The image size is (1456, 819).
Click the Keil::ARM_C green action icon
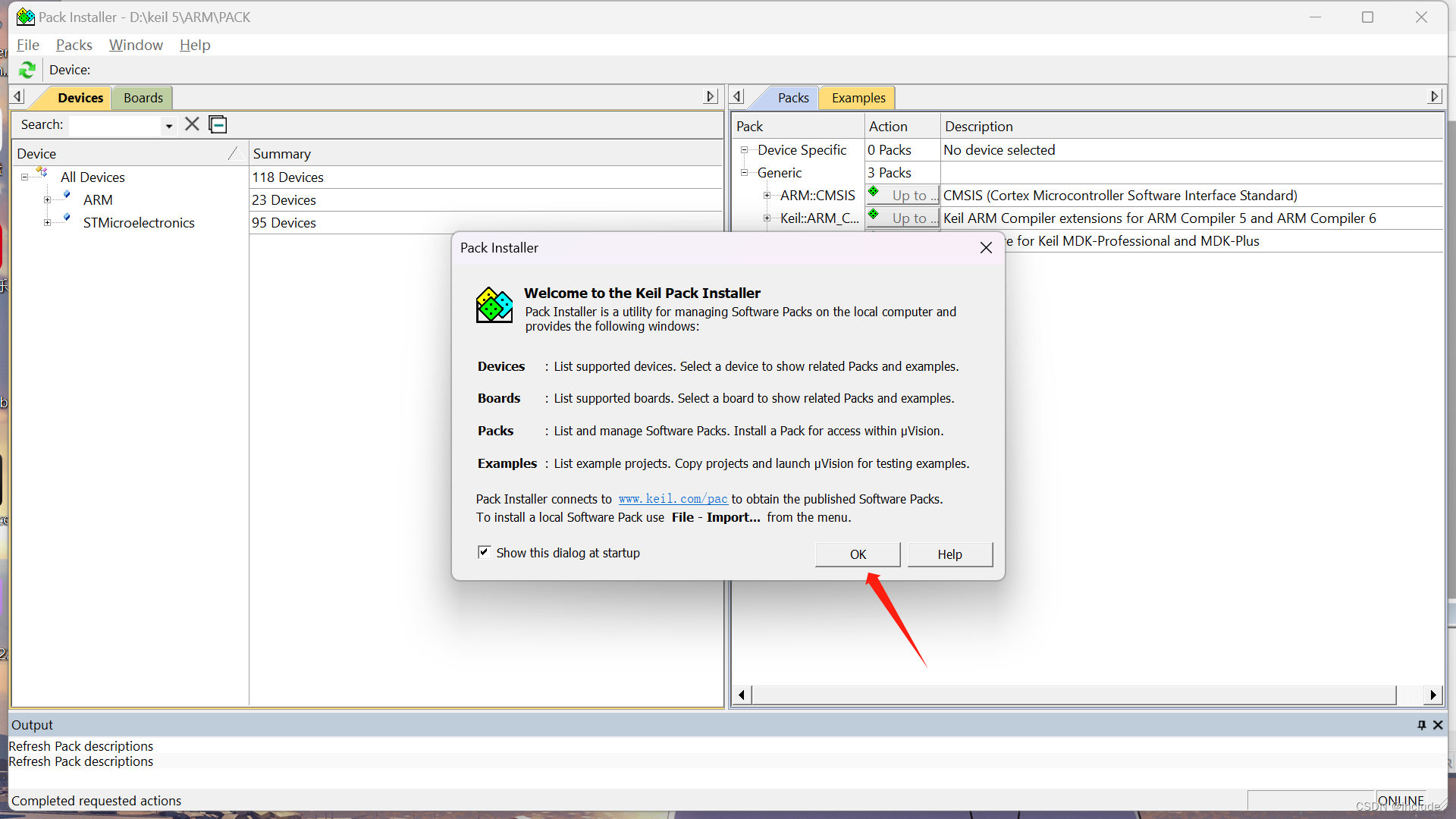tap(874, 215)
